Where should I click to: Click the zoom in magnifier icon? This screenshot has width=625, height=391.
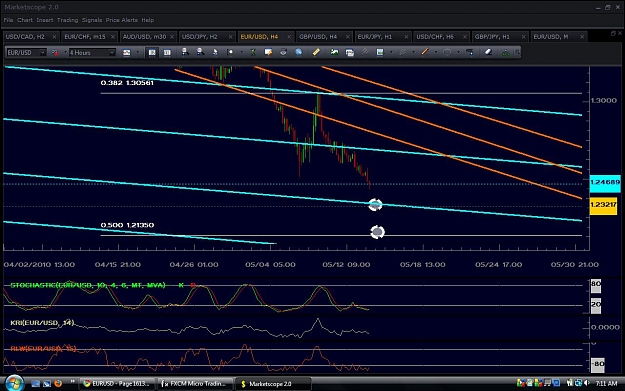(185, 52)
